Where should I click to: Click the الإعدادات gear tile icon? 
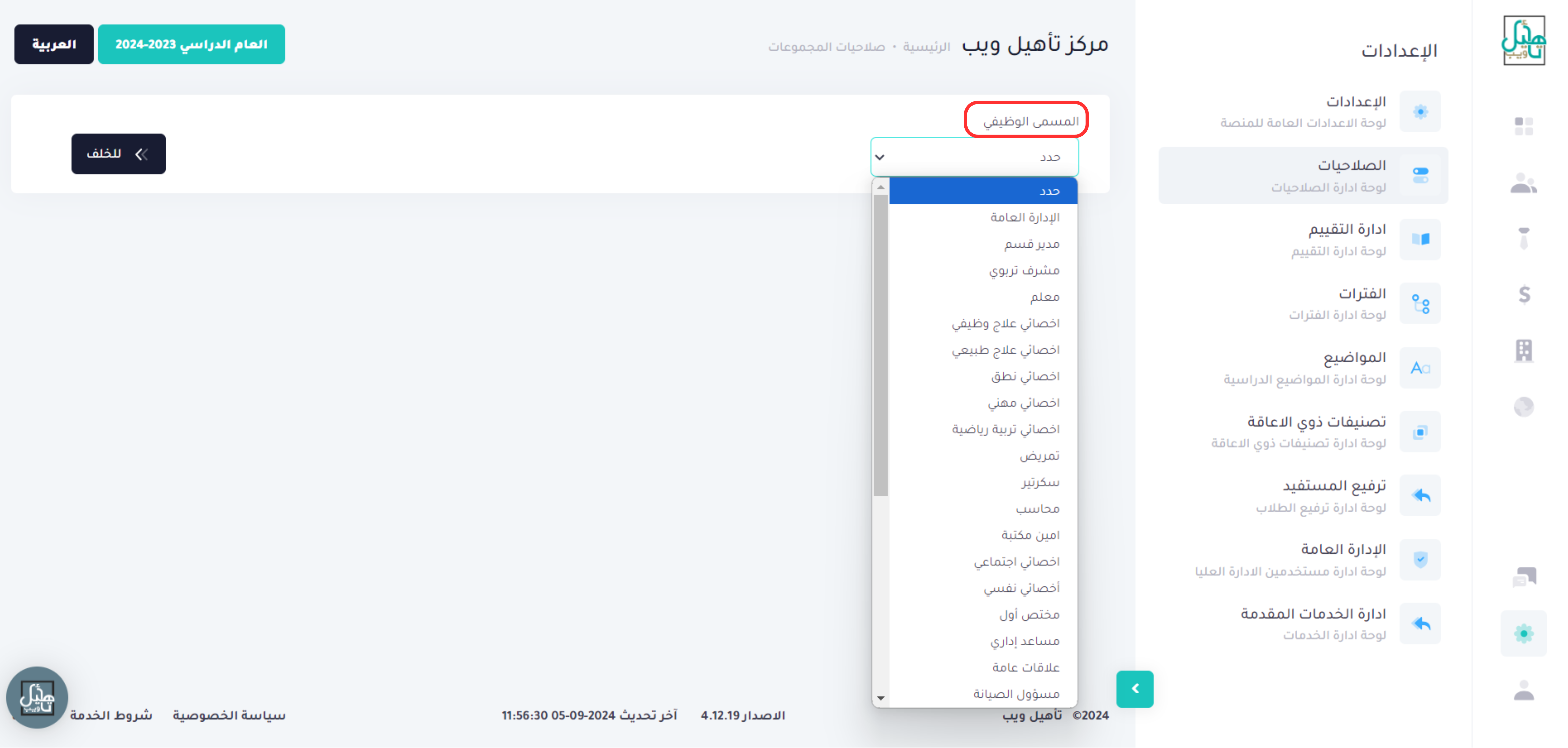click(x=1420, y=111)
